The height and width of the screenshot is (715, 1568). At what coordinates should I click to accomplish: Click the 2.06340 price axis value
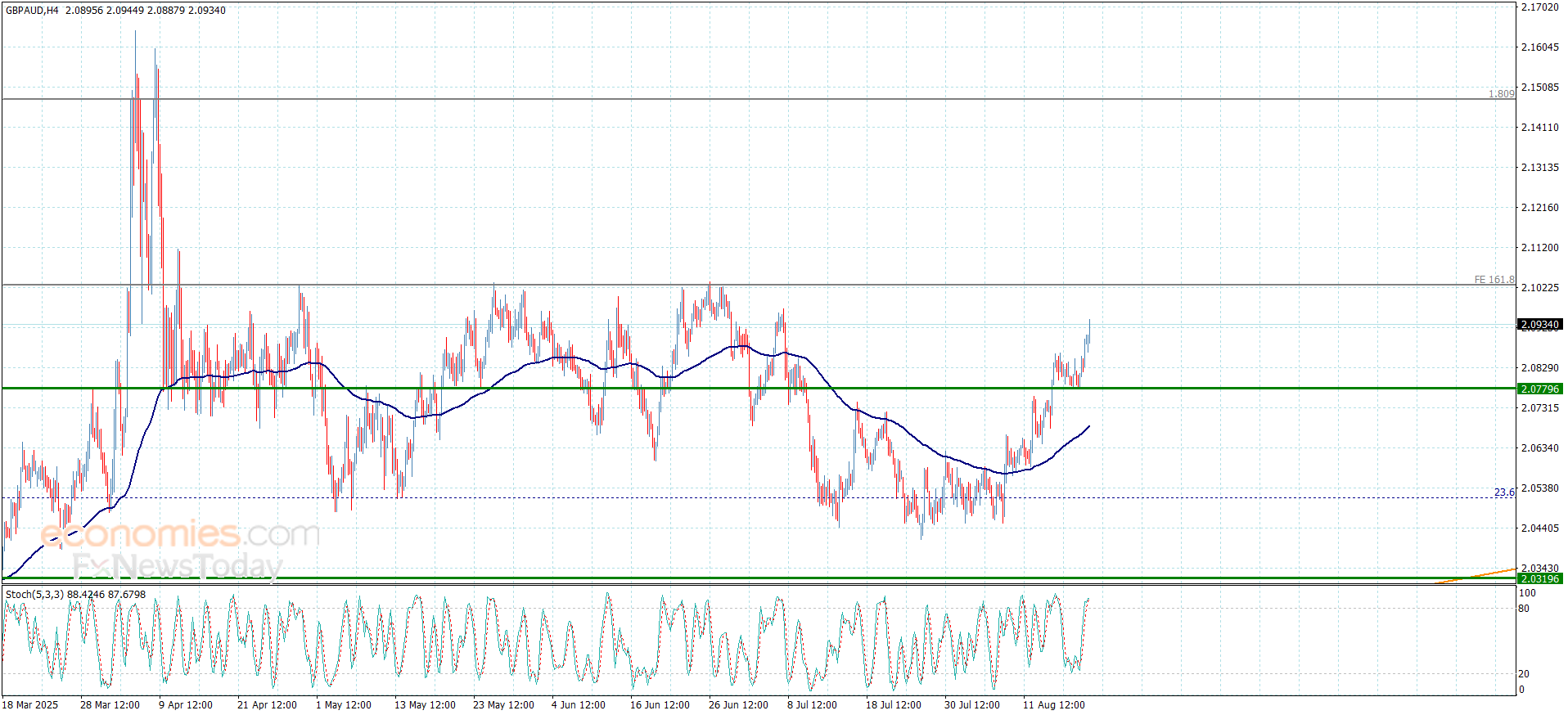tap(1539, 448)
